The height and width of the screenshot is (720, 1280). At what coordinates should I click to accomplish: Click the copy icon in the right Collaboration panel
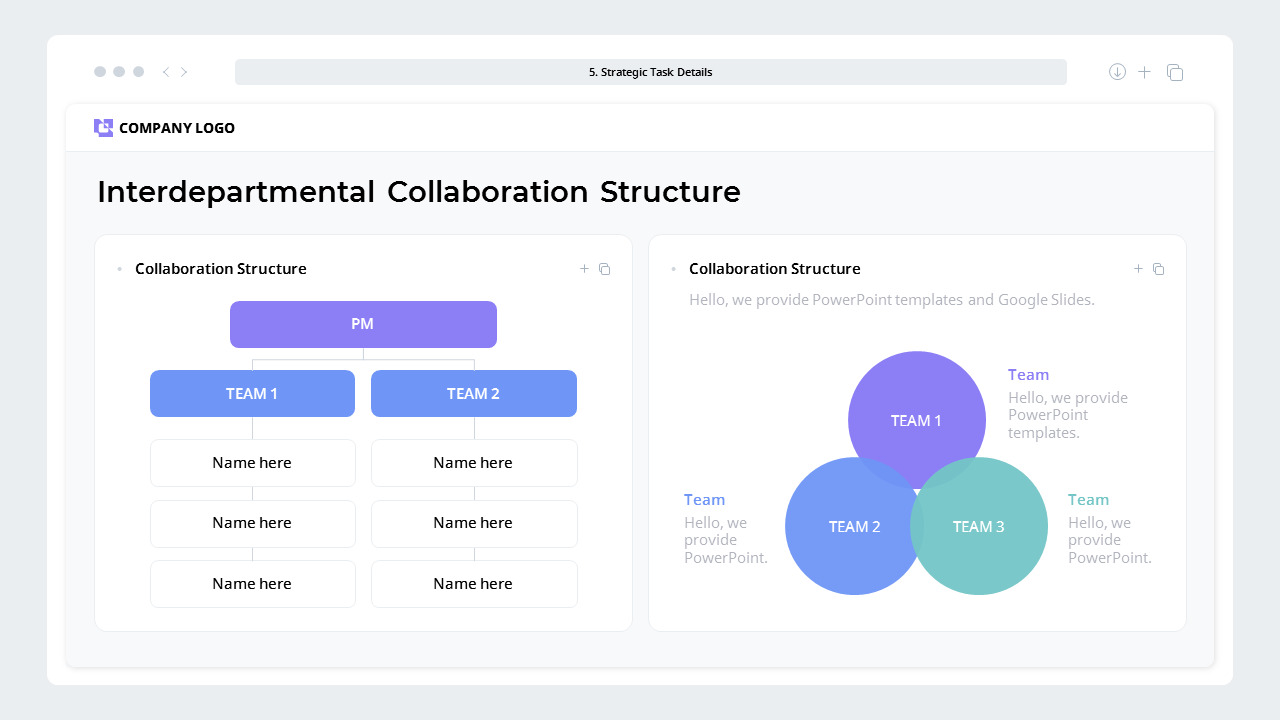tap(1158, 269)
